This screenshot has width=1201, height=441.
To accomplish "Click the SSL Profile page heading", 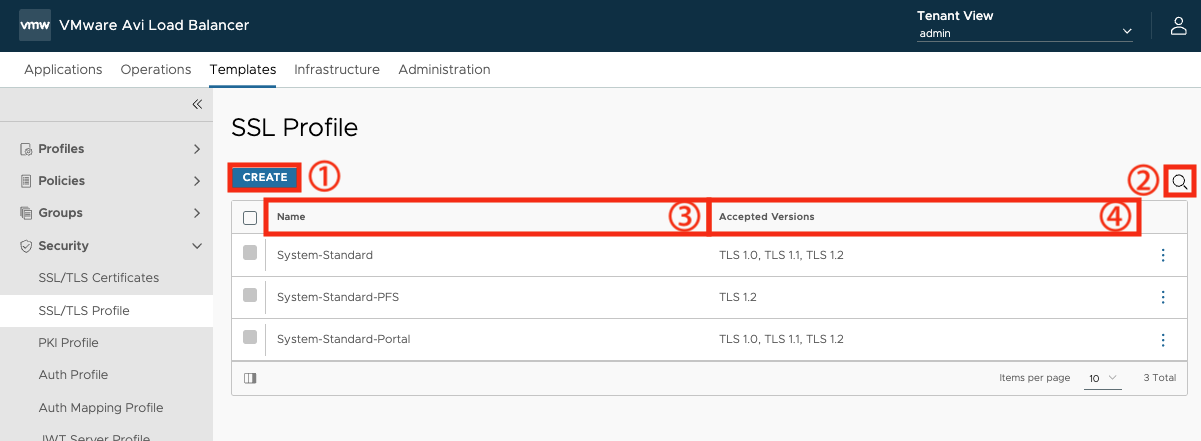I will coord(294,127).
